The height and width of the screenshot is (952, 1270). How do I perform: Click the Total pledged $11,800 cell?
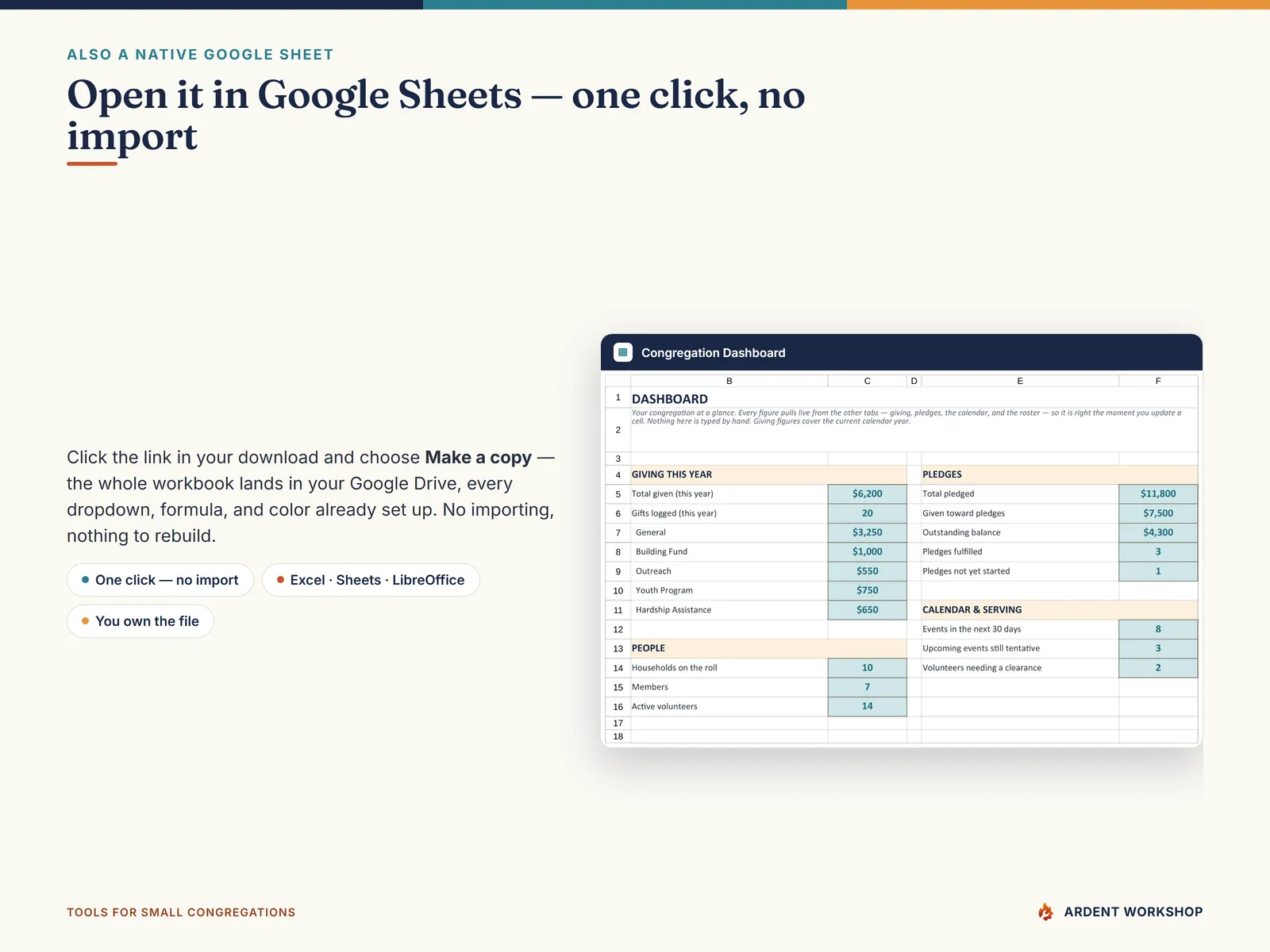point(1158,493)
